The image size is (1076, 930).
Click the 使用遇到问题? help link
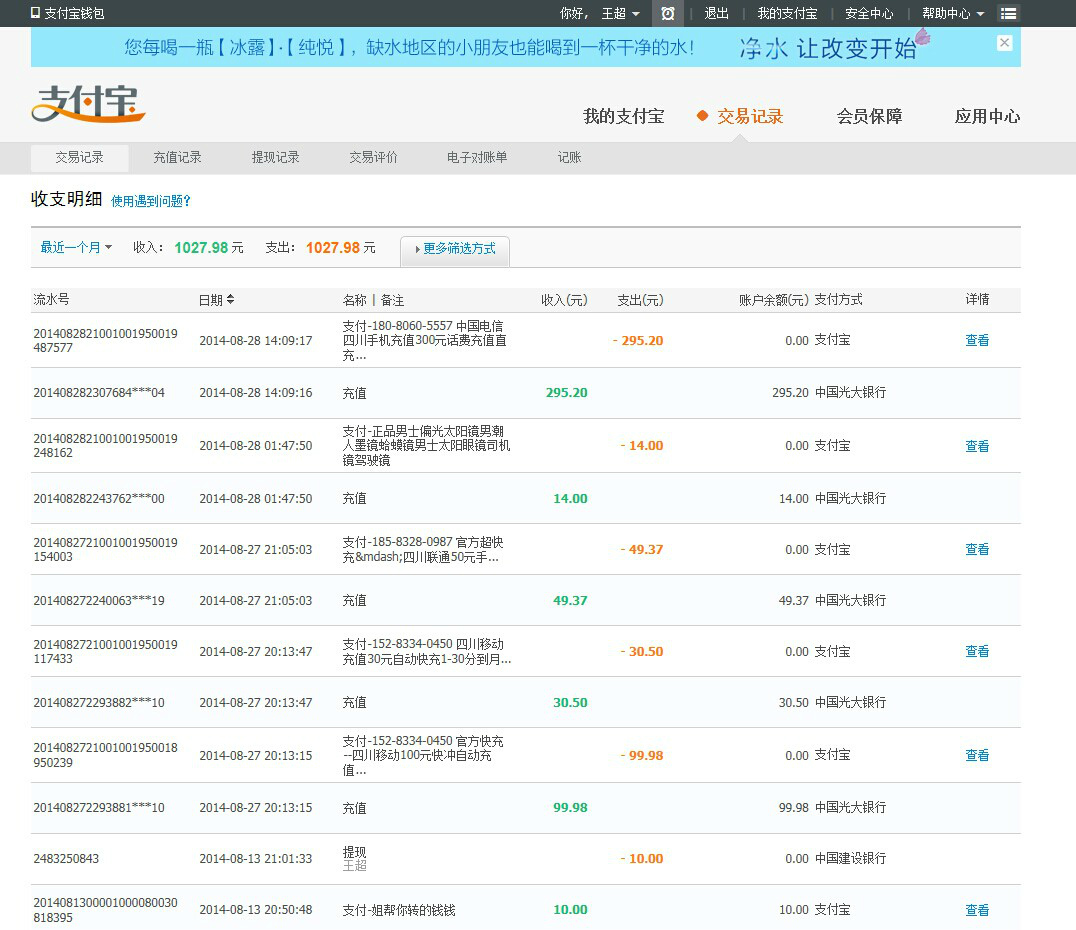pyautogui.click(x=150, y=201)
